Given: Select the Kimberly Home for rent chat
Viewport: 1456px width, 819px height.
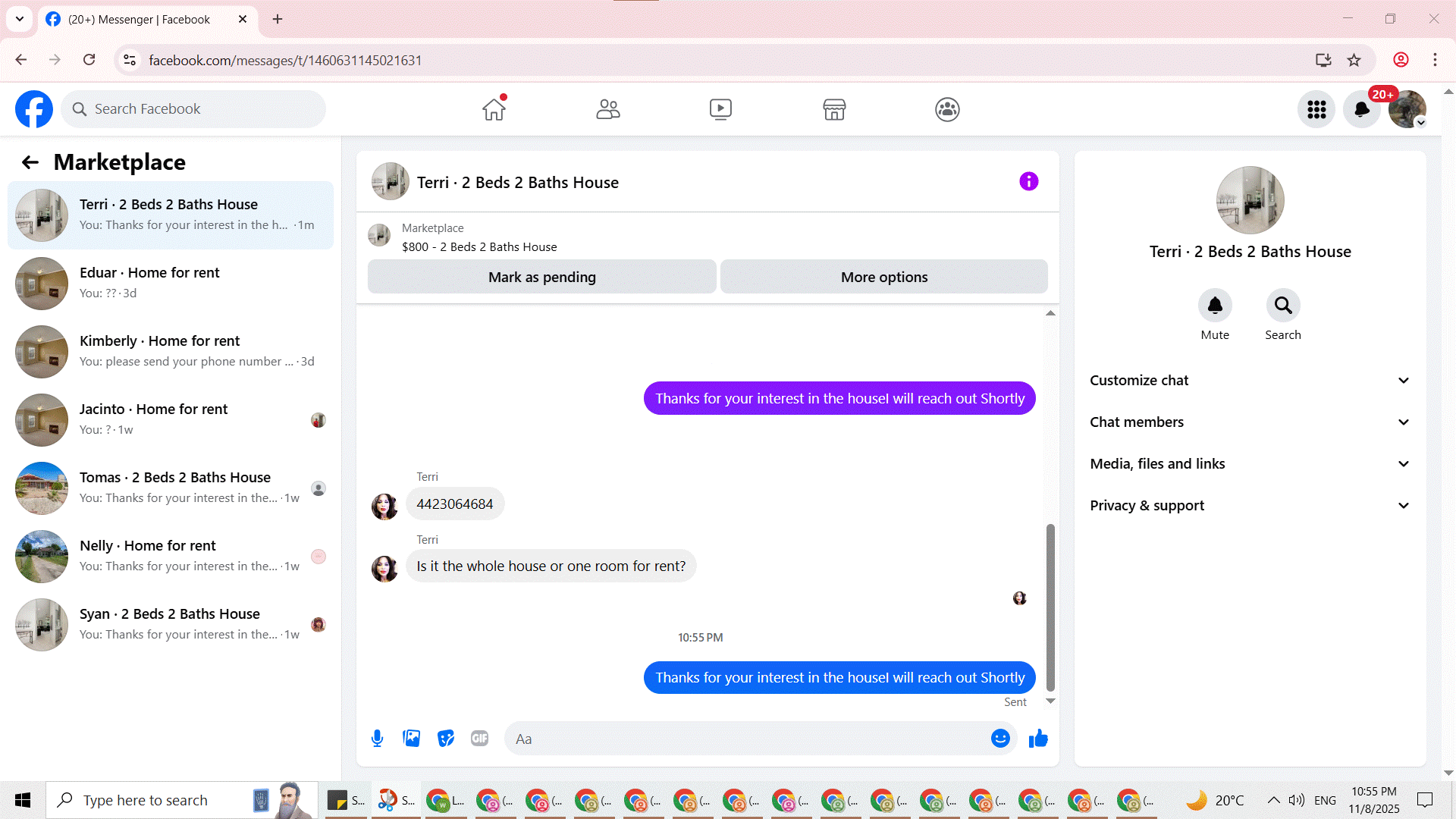Looking at the screenshot, I should click(x=171, y=351).
